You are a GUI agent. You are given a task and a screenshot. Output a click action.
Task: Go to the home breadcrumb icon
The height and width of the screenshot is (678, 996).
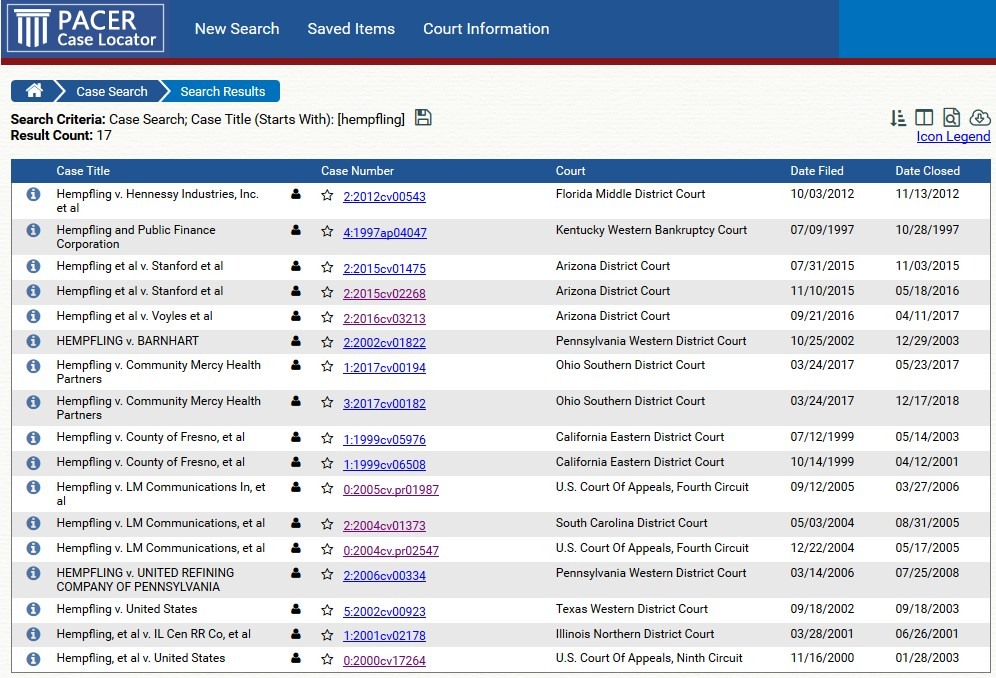point(34,91)
